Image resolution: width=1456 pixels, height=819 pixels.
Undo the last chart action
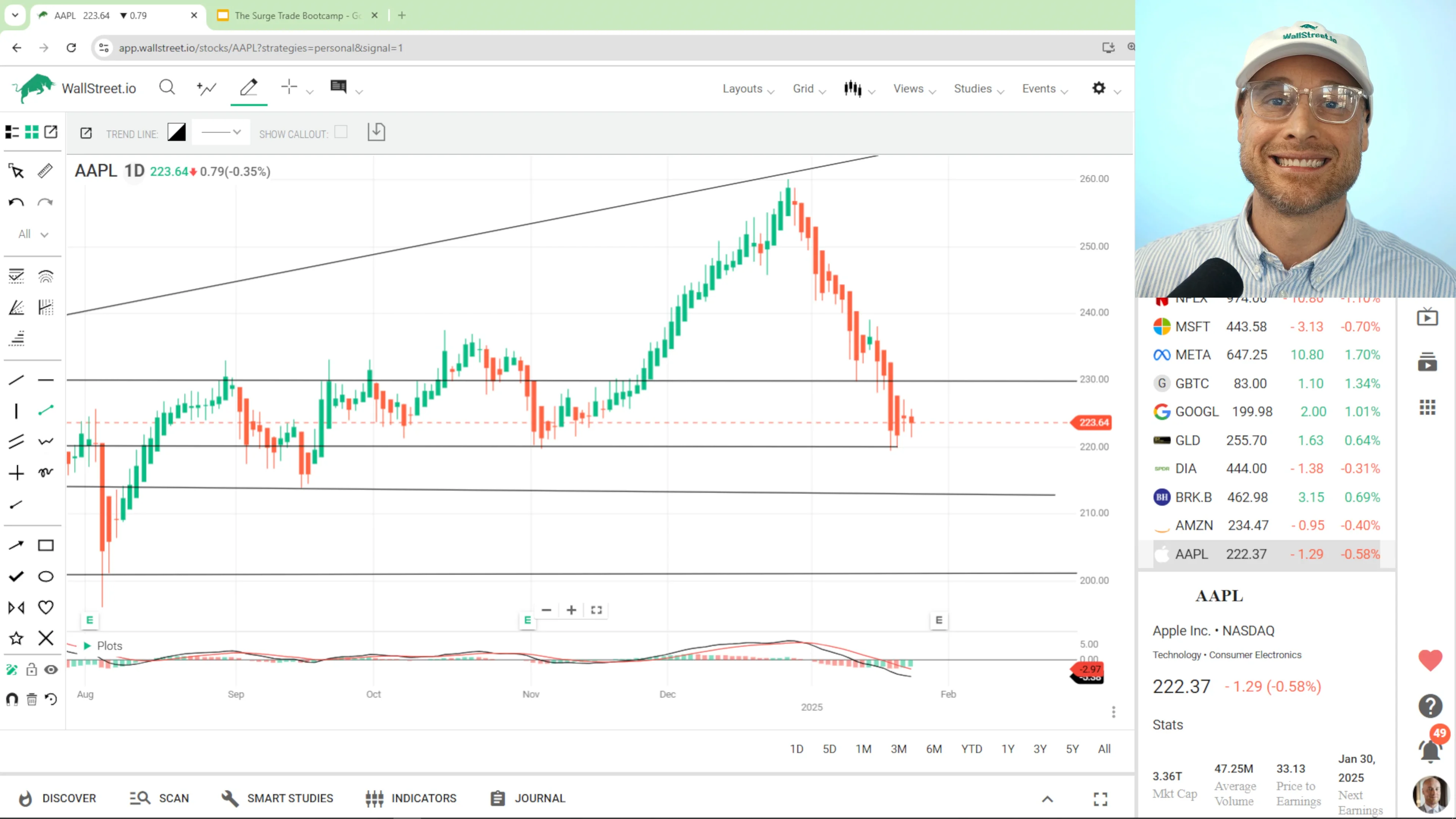(x=16, y=201)
